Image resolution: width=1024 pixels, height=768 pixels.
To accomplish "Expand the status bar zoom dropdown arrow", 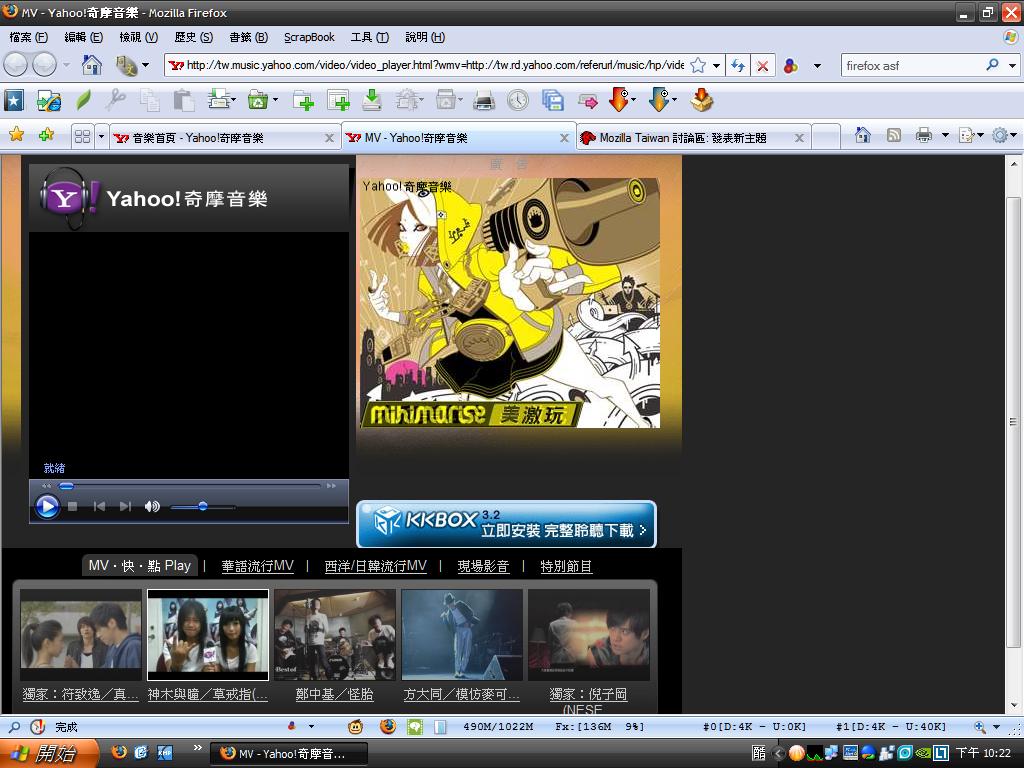I will (997, 726).
